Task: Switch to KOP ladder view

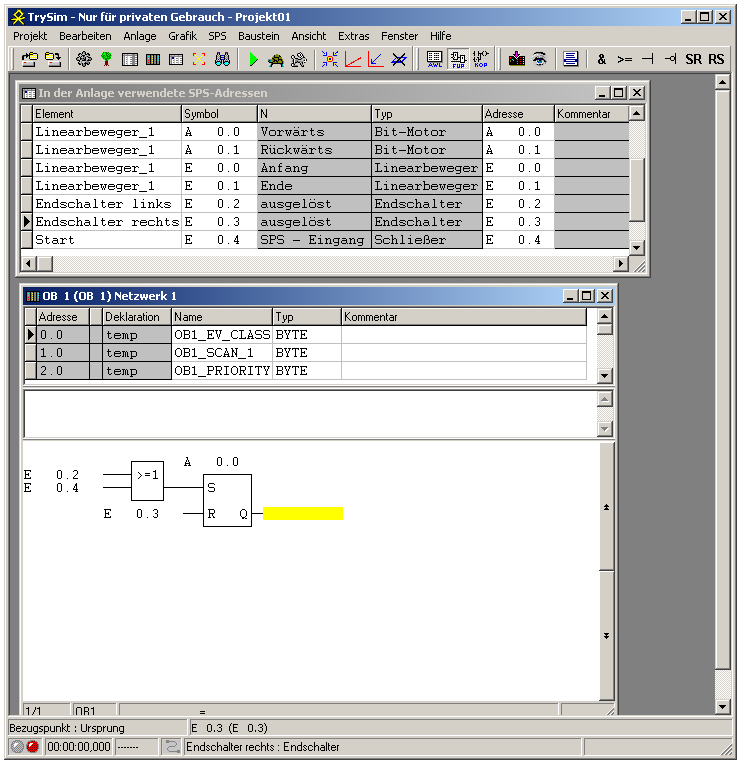Action: coord(481,60)
